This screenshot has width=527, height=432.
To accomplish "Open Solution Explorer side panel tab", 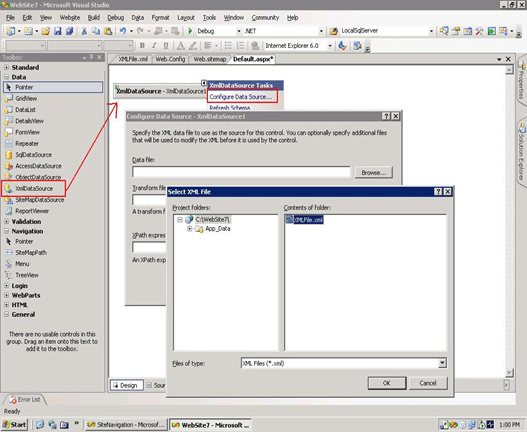I will pyautogui.click(x=522, y=153).
